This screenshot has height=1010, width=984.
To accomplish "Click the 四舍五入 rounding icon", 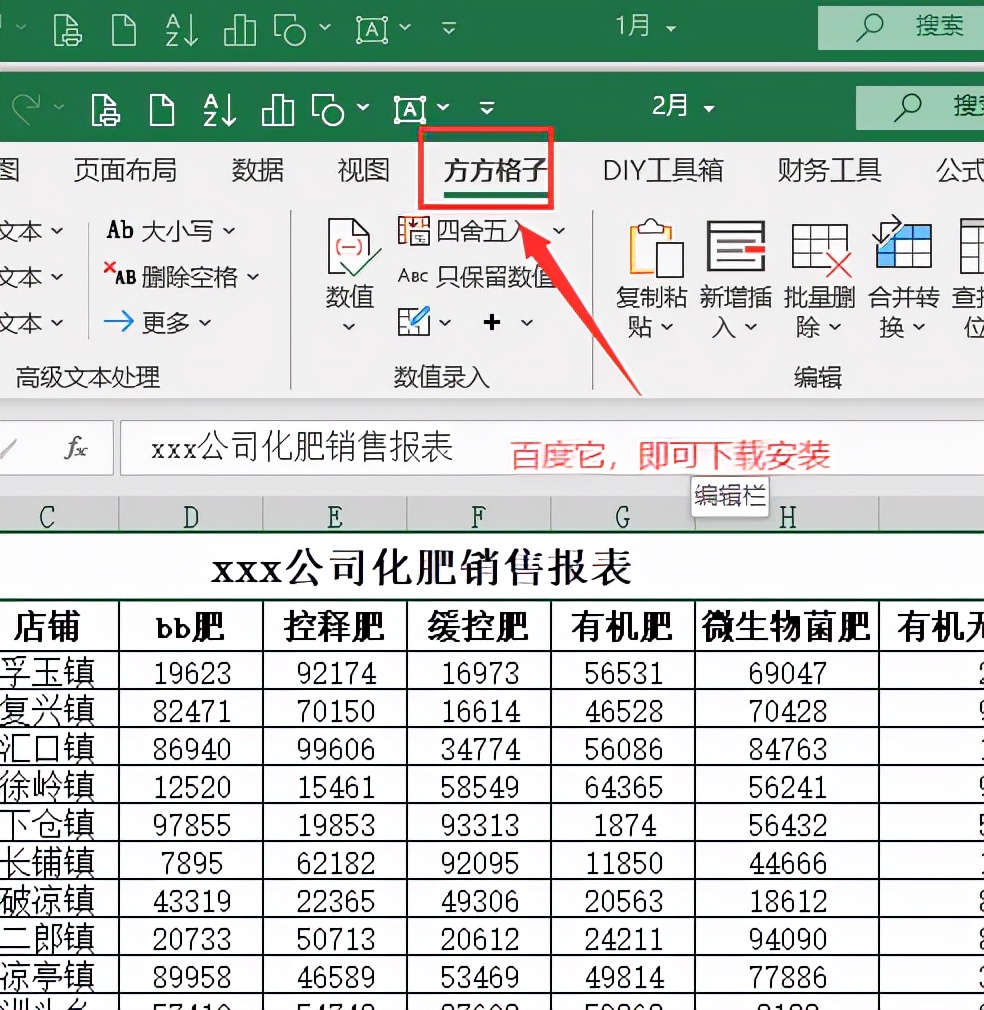I will (413, 231).
